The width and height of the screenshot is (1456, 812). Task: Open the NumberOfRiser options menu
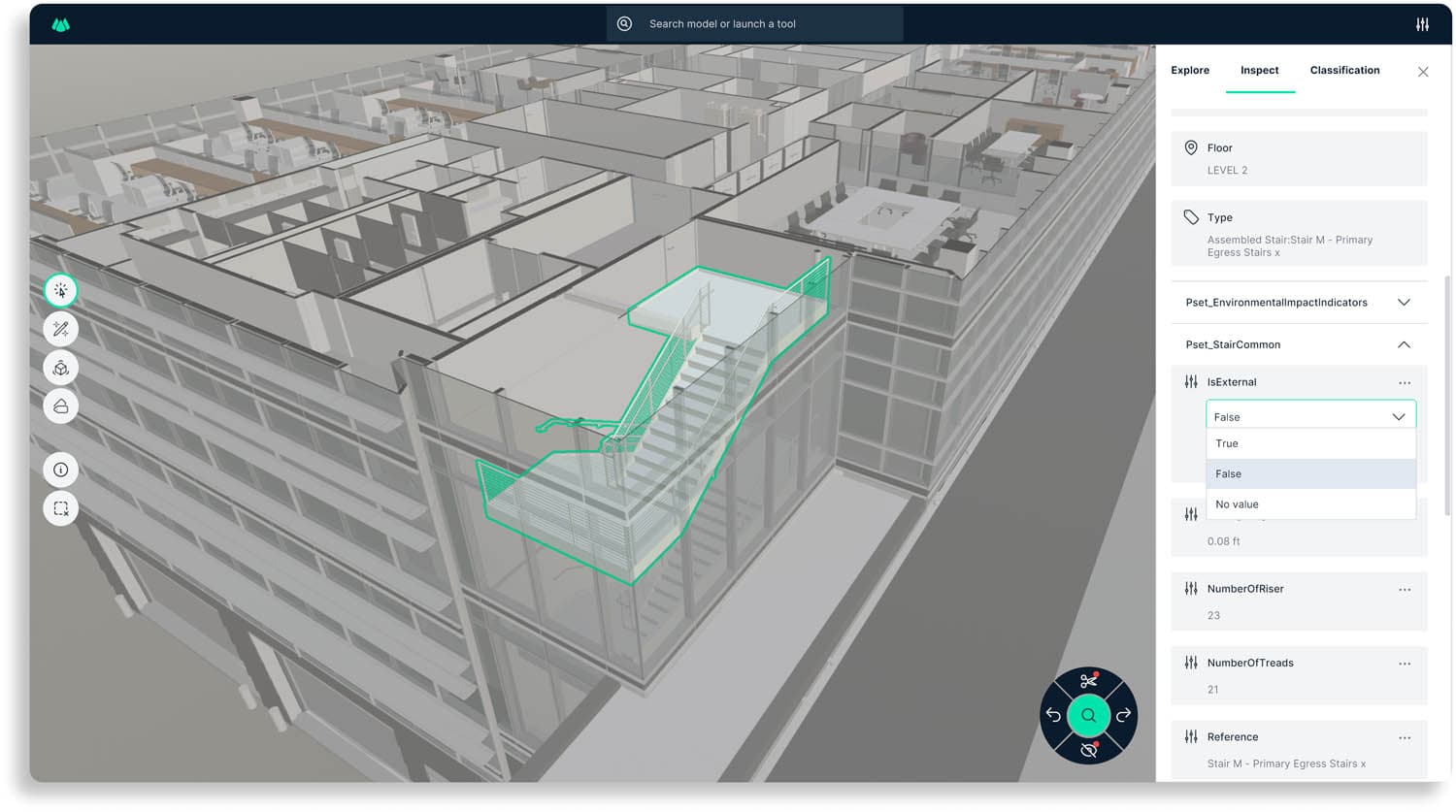[x=1405, y=589]
